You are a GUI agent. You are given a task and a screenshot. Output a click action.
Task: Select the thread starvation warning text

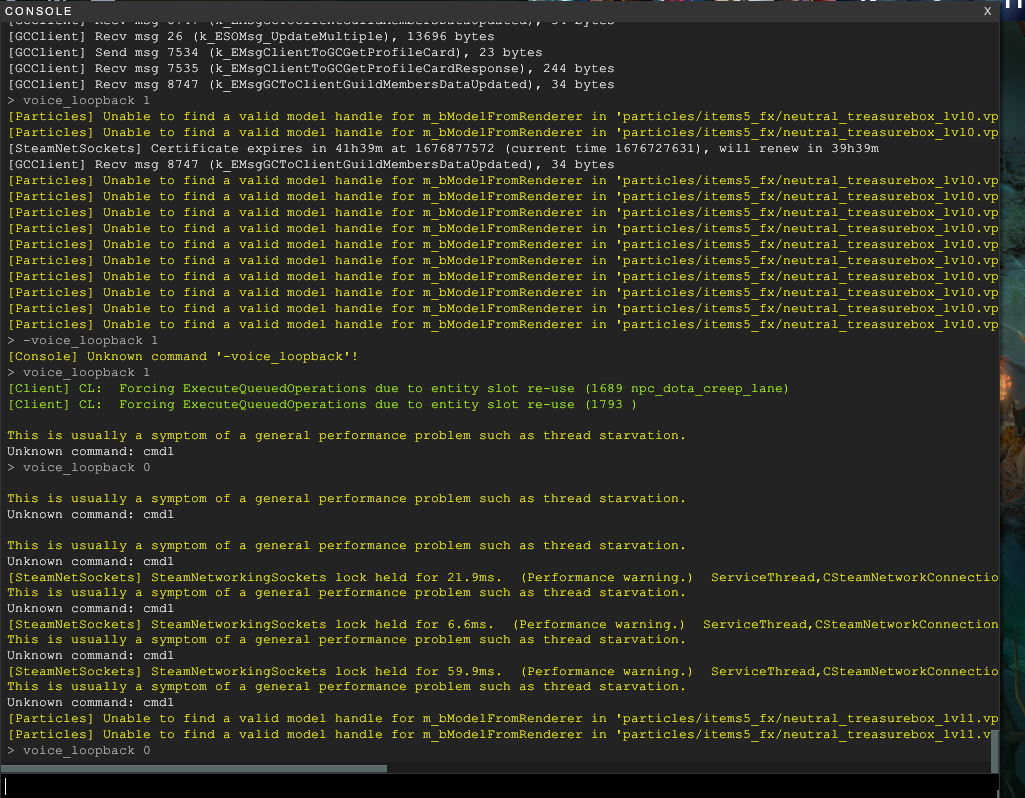click(x=345, y=435)
